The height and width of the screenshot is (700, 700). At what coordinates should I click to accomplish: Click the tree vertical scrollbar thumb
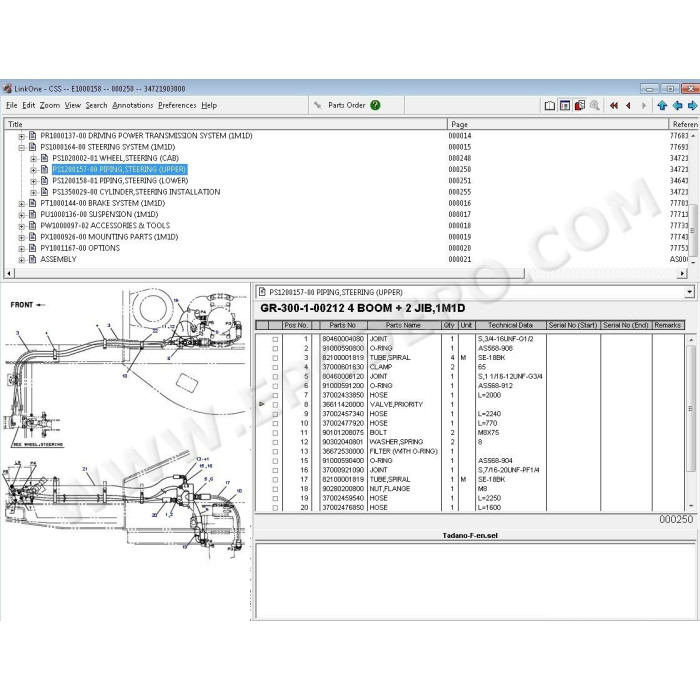693,230
